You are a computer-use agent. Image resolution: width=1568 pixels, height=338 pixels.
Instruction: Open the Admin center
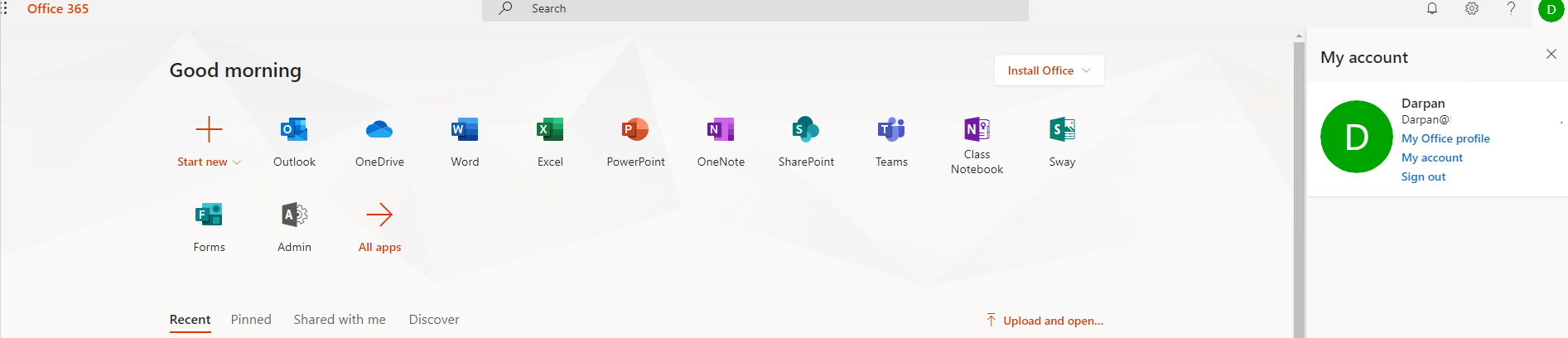pos(294,226)
